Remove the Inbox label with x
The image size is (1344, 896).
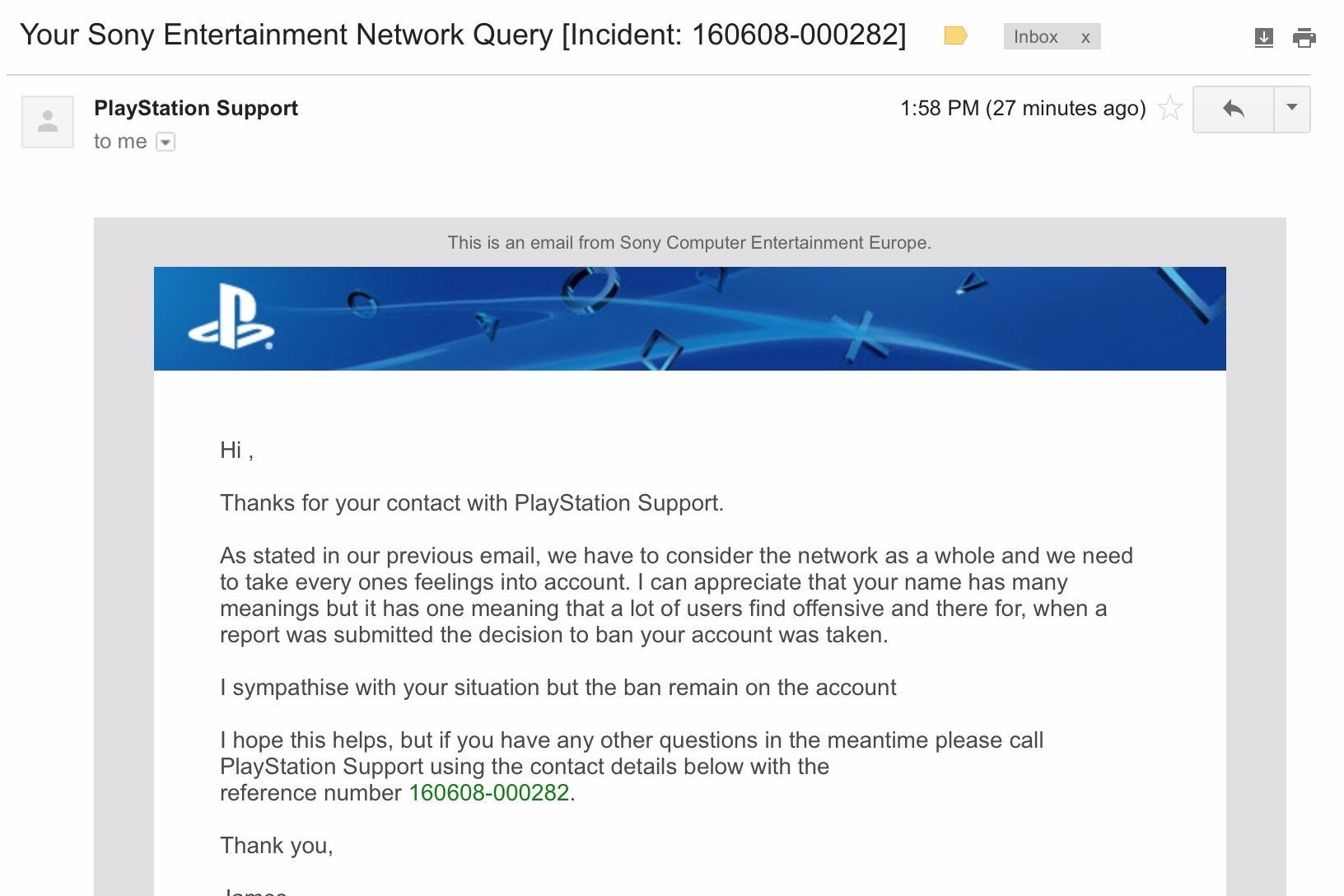(x=1085, y=37)
